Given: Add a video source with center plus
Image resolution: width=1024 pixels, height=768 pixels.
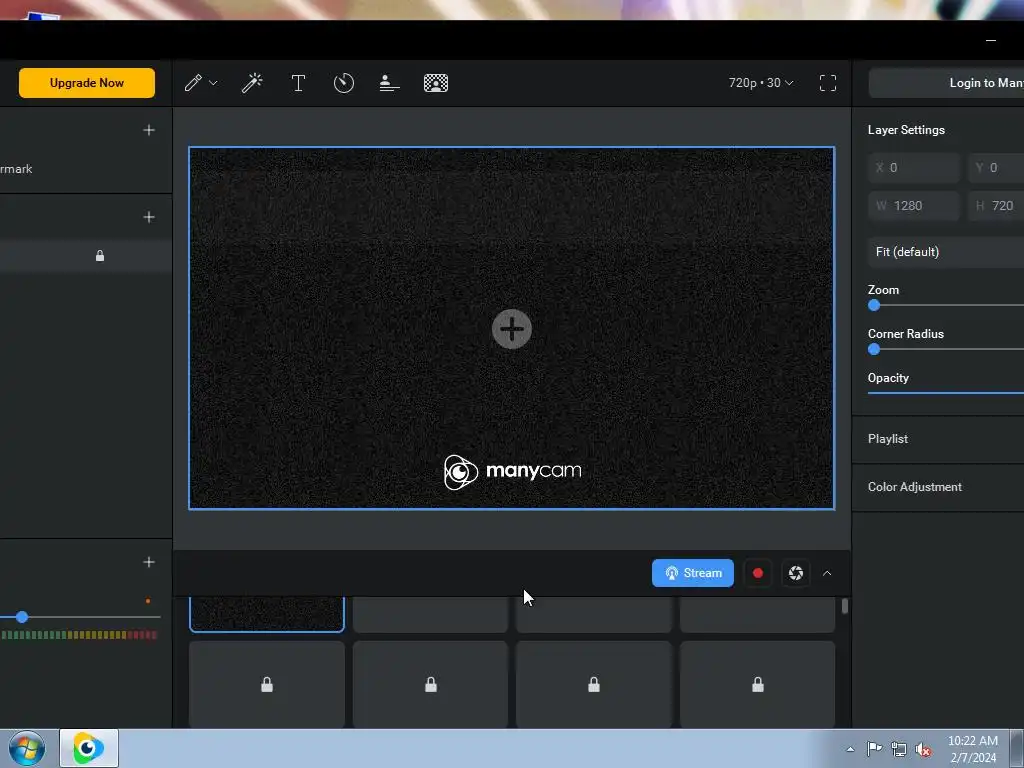Looking at the screenshot, I should 511,328.
